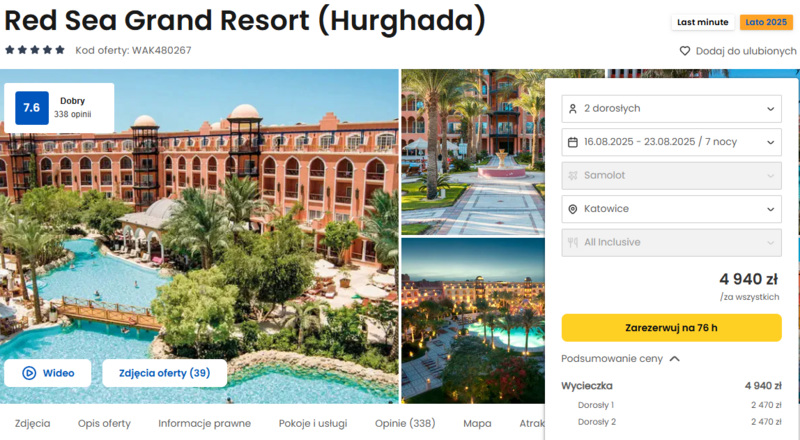Switch to the Opis oferty tab
Screen dimensions: 800x440
104,423
